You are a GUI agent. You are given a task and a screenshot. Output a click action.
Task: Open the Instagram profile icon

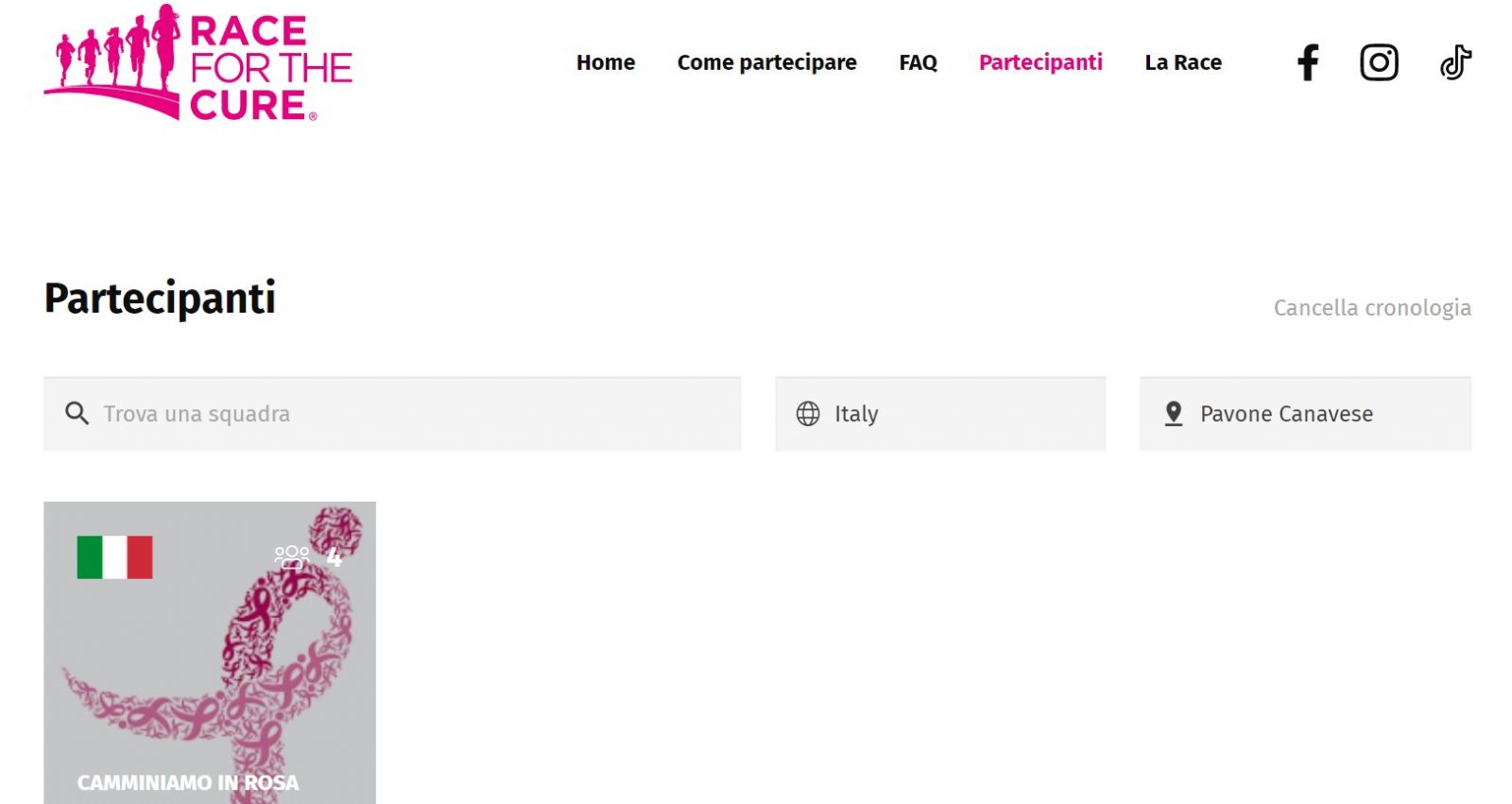pyautogui.click(x=1379, y=63)
